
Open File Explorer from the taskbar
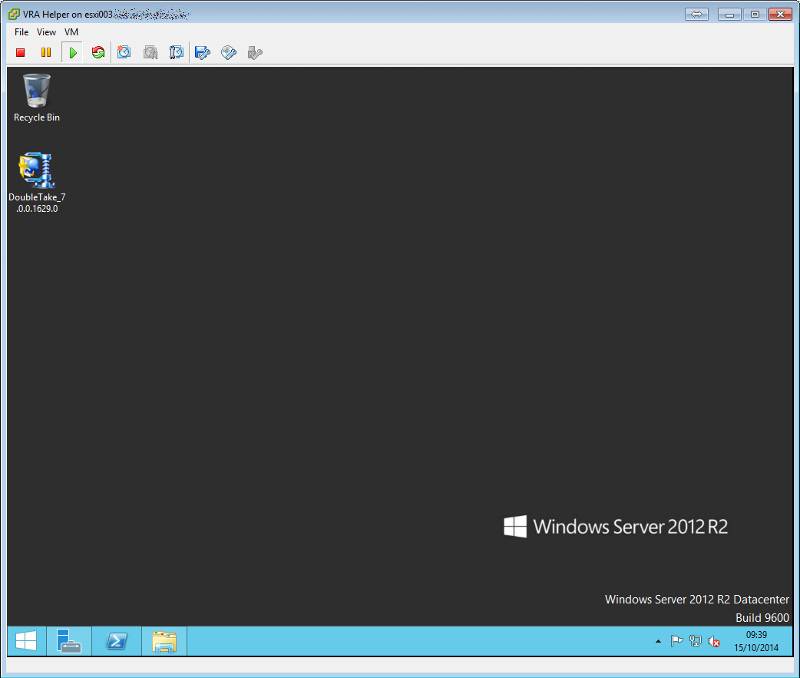(164, 641)
